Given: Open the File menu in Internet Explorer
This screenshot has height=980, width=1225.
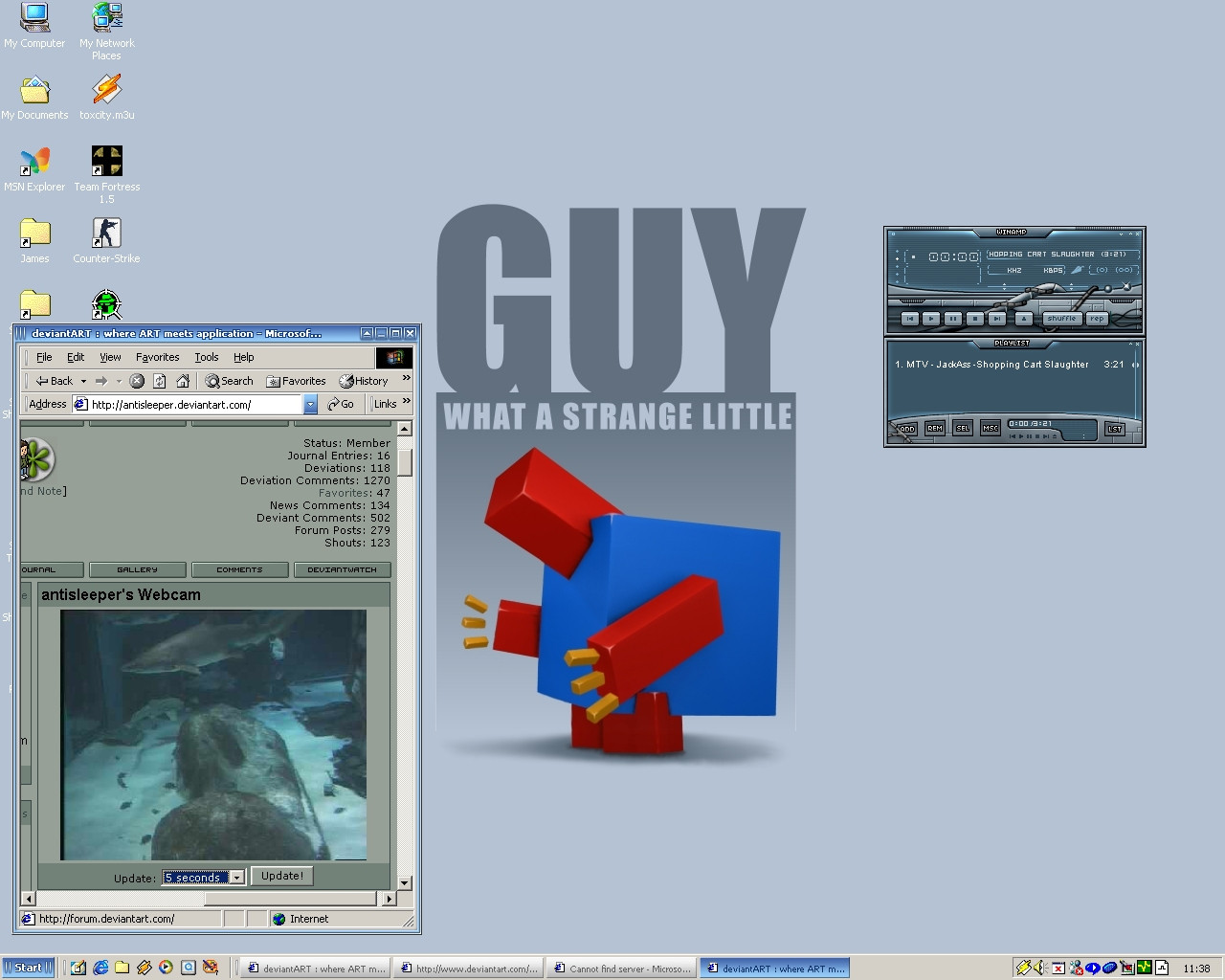Looking at the screenshot, I should (x=44, y=357).
